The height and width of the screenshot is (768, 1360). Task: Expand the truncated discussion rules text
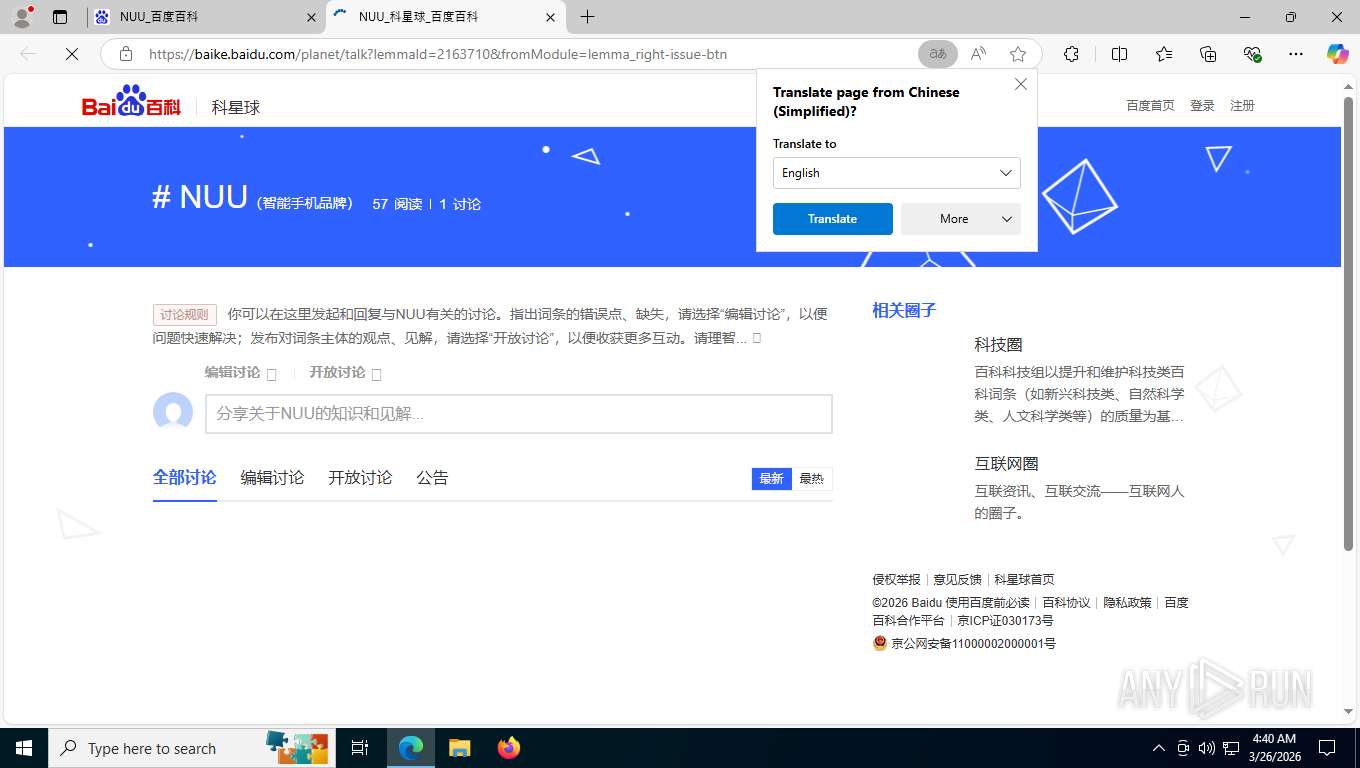click(756, 338)
